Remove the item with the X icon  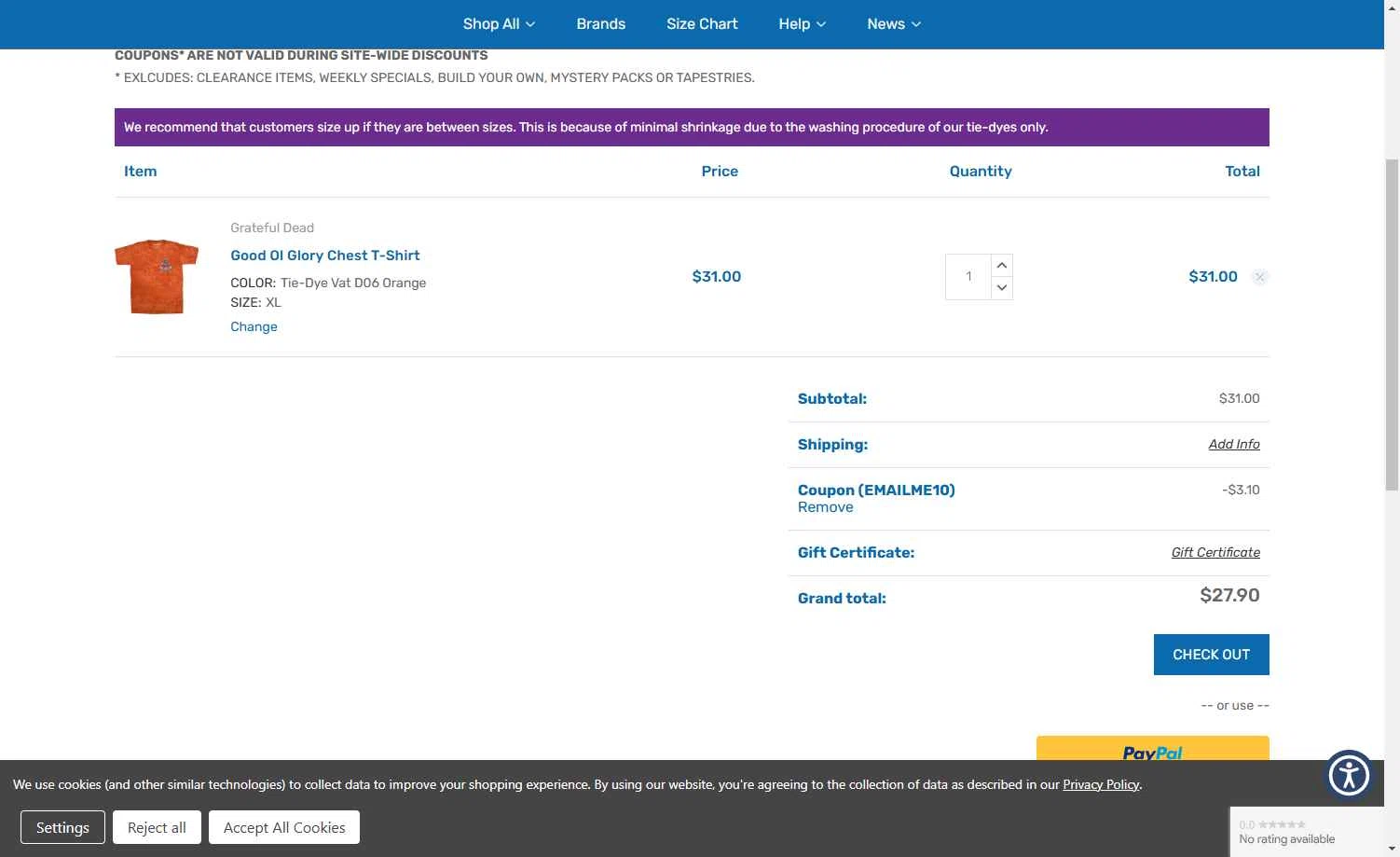(x=1259, y=277)
